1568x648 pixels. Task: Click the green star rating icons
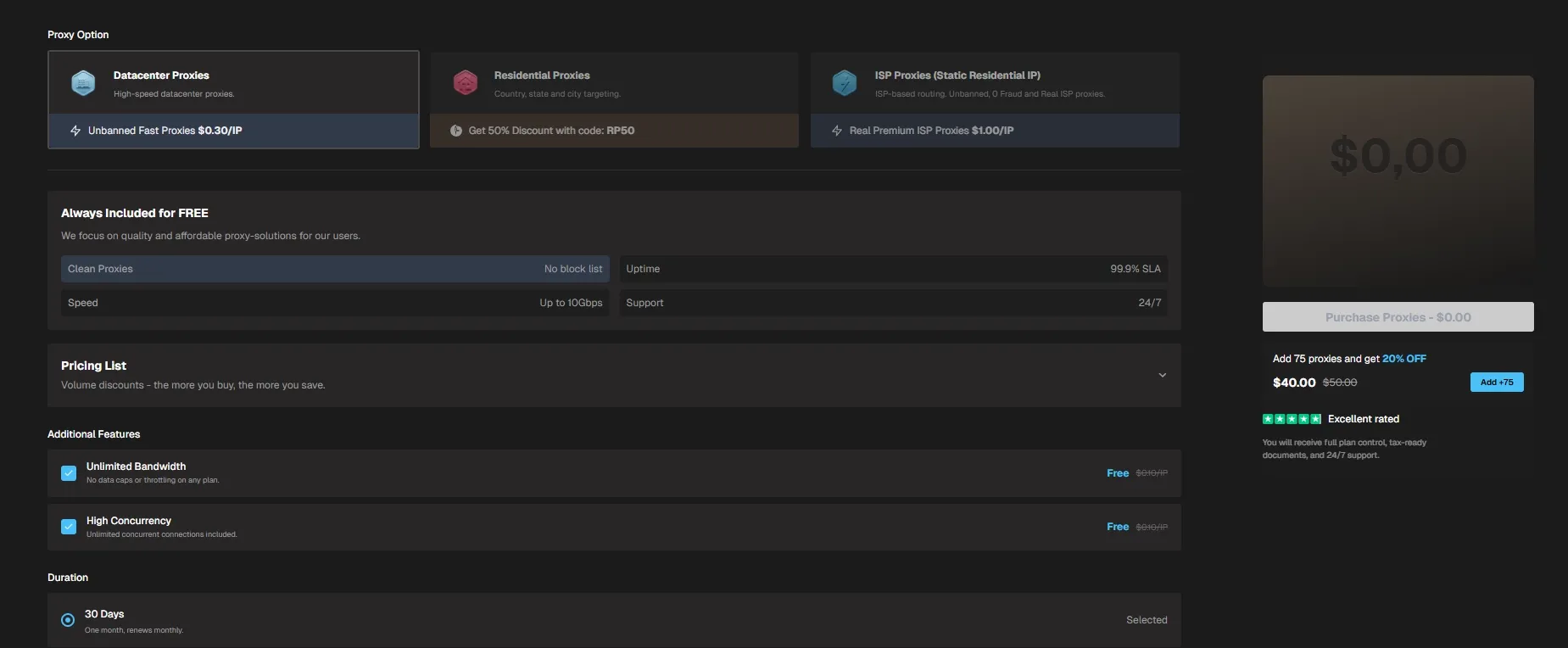[1292, 419]
